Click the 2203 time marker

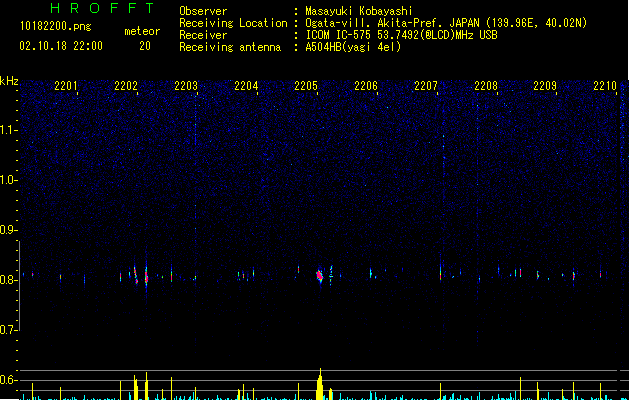click(x=186, y=86)
